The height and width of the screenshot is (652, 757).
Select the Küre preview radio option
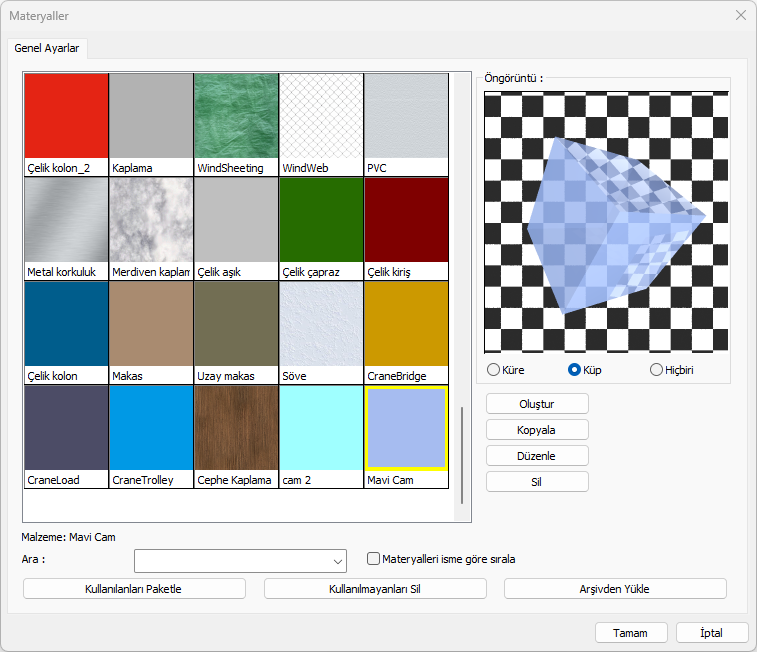click(x=493, y=370)
